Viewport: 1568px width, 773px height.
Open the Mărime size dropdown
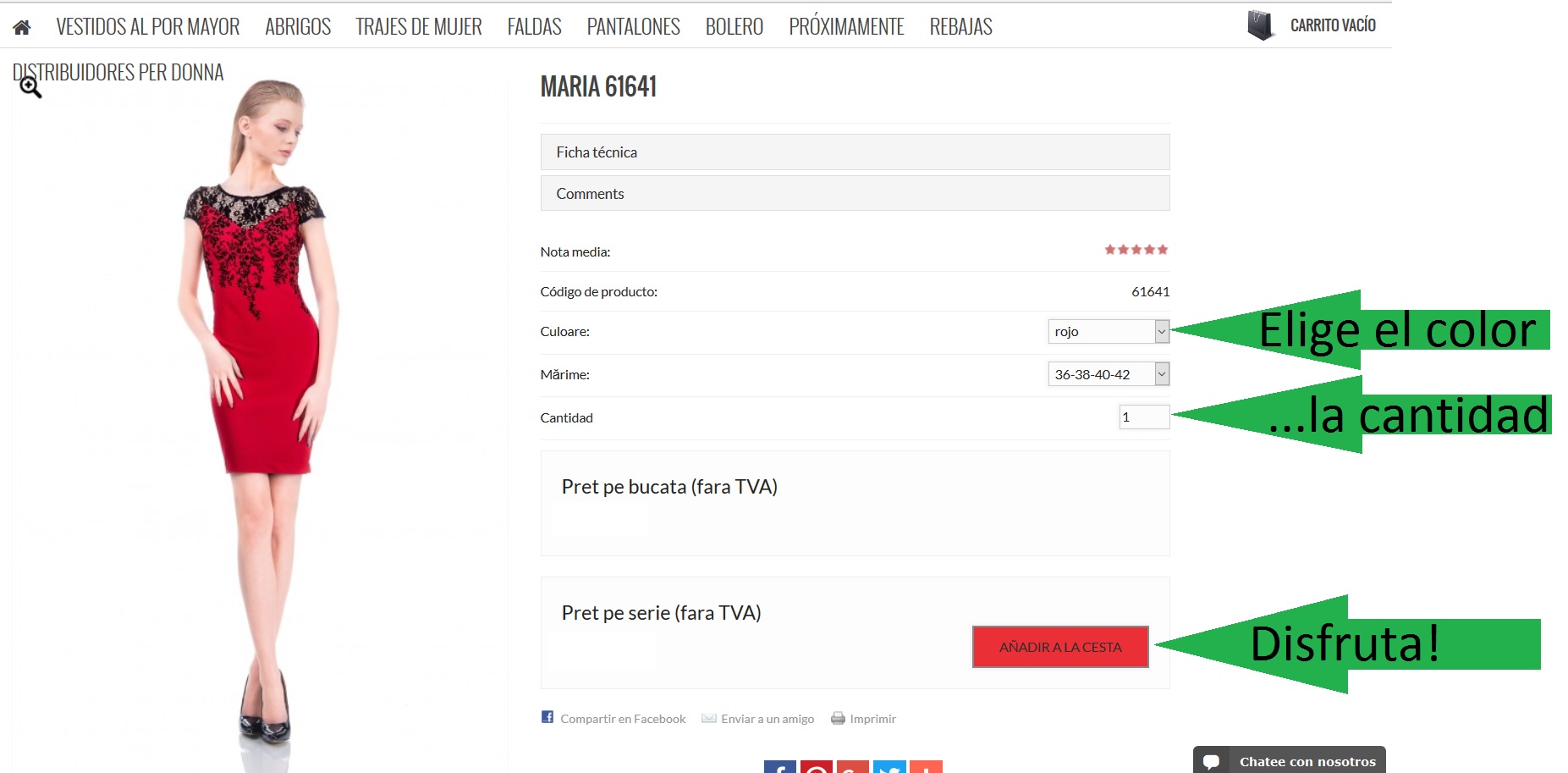click(1109, 374)
